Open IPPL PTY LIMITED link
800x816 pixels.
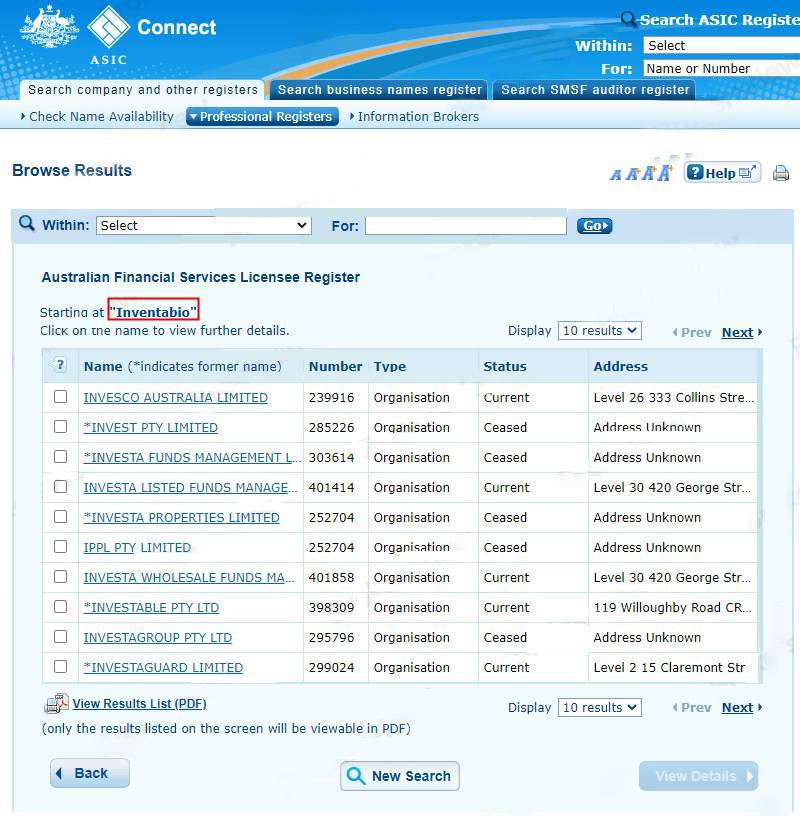click(137, 547)
